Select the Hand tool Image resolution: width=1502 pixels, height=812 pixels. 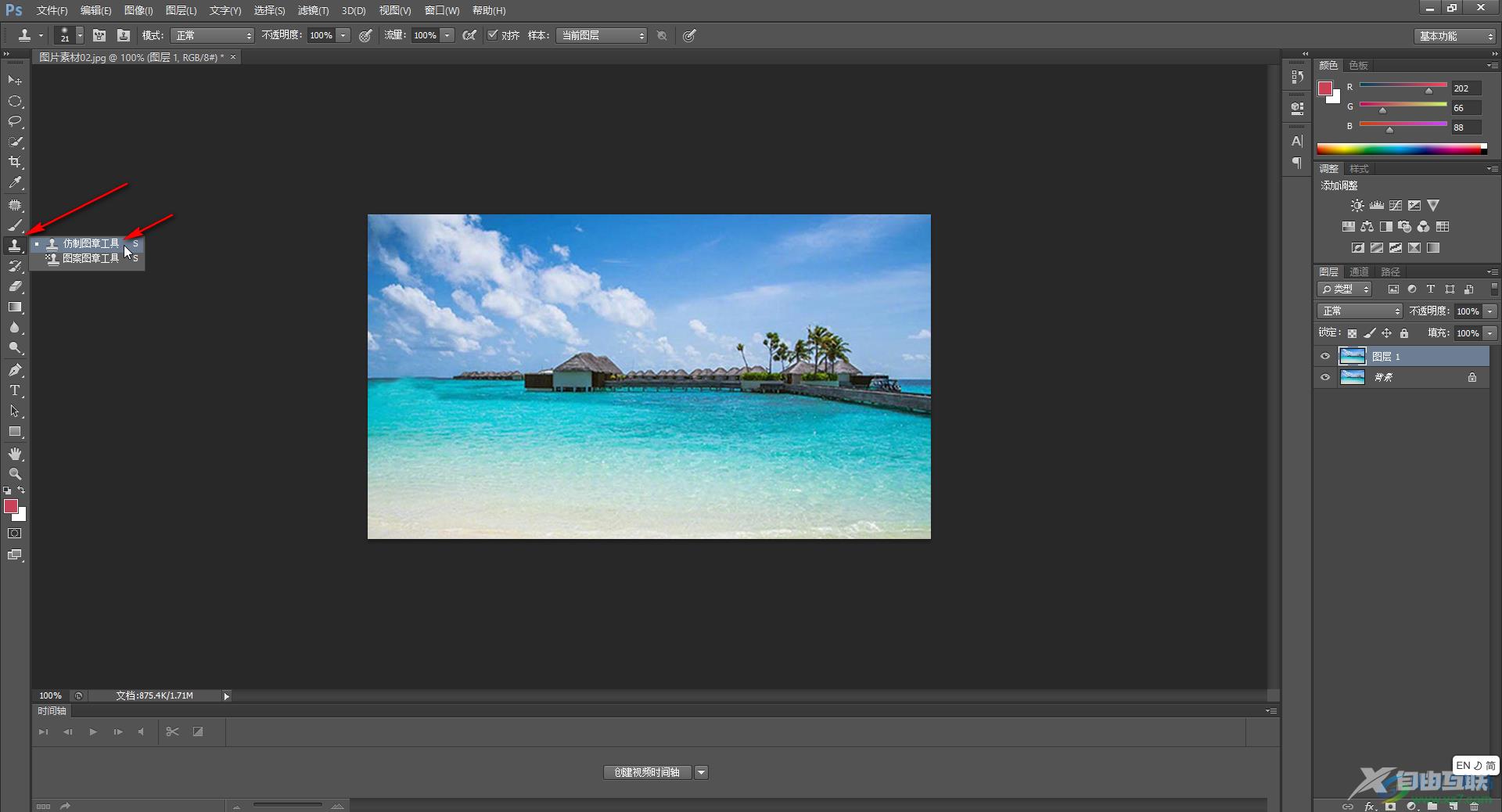coord(15,454)
